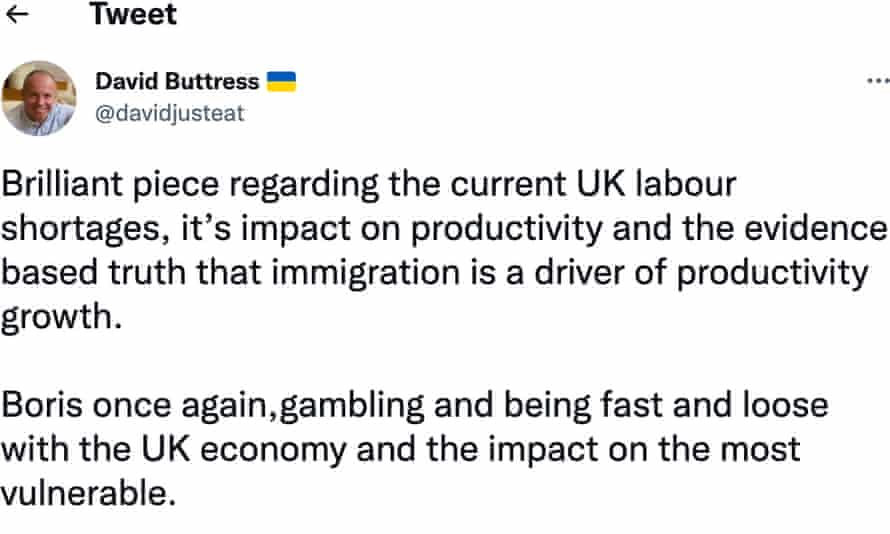890x534 pixels.
Task: Open David Buttress's profile picture
Action: (x=39, y=98)
